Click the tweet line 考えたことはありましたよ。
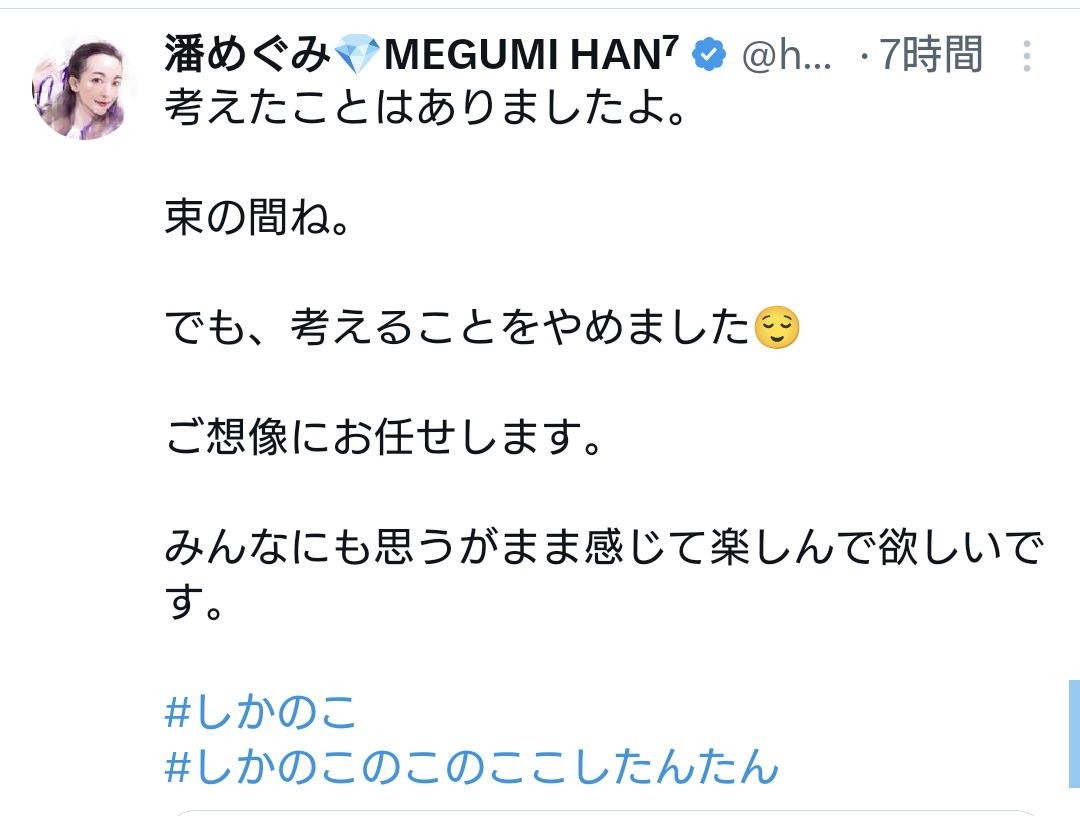Viewport: 1080px width, 816px height. click(x=426, y=108)
